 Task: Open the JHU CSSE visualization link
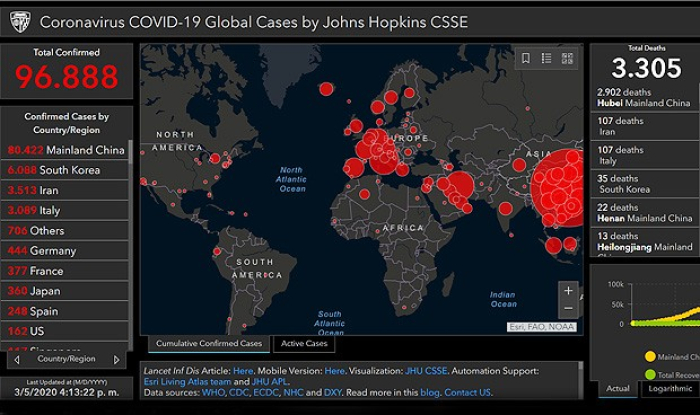(x=426, y=371)
